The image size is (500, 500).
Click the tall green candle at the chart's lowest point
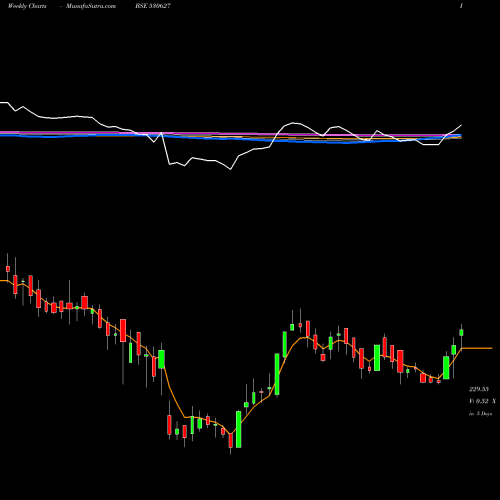pyautogui.click(x=239, y=429)
